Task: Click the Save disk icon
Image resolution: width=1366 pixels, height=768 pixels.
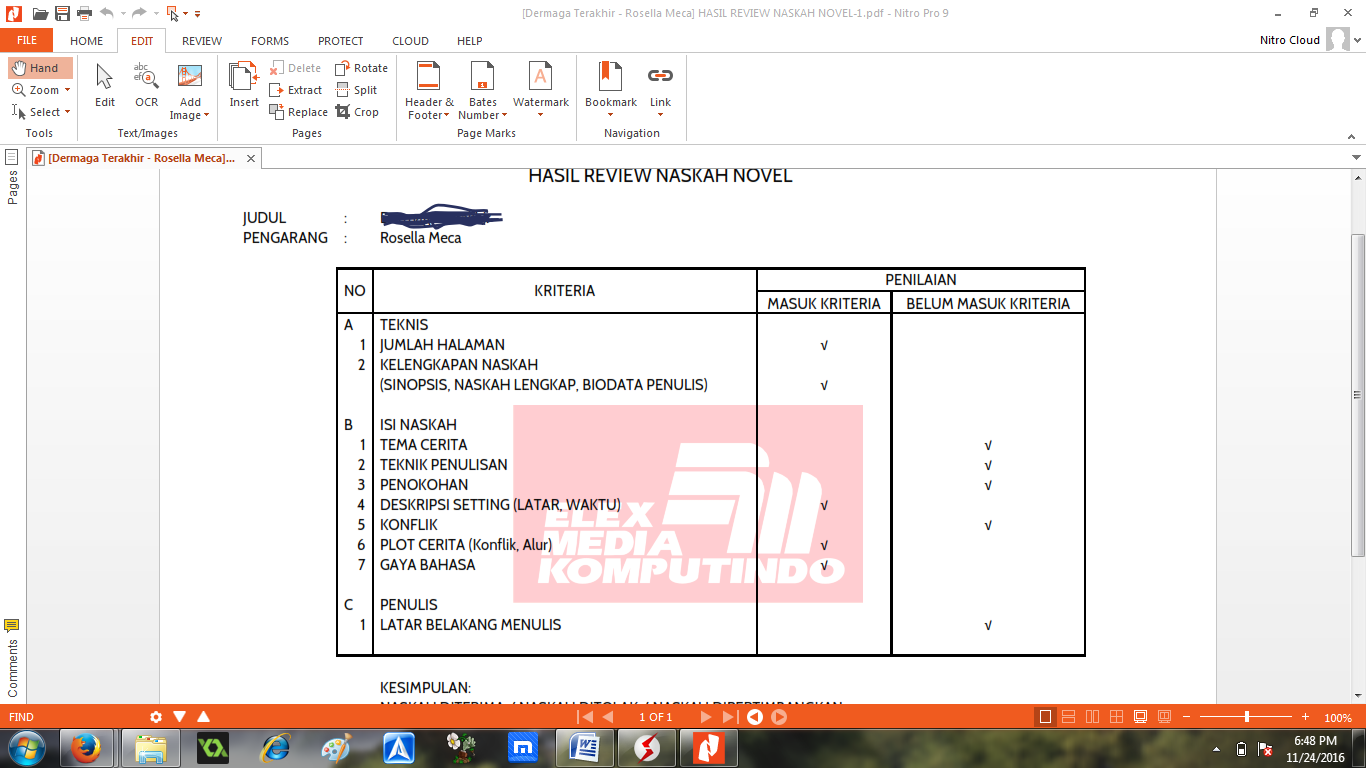Action: tap(62, 13)
